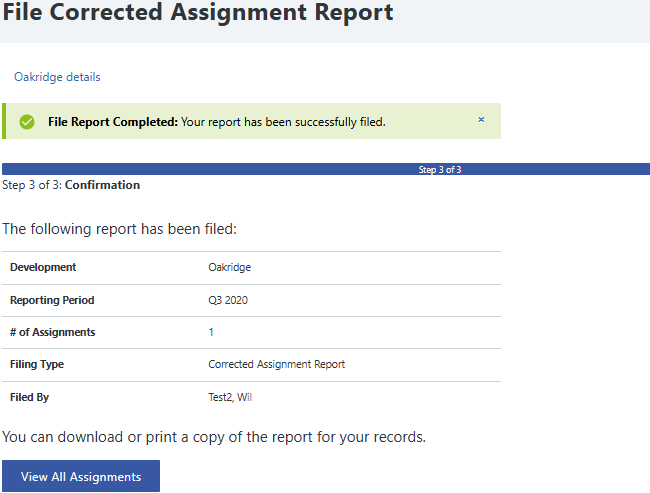
Task: Click the blue Step 3 of 3 progress bar
Action: click(326, 169)
